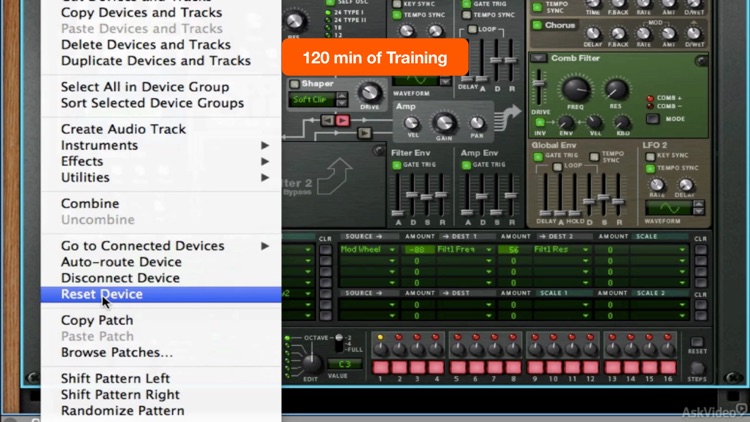Toggle the Chorus effect on/off button
Screen dimensions: 750x422
click(537, 25)
